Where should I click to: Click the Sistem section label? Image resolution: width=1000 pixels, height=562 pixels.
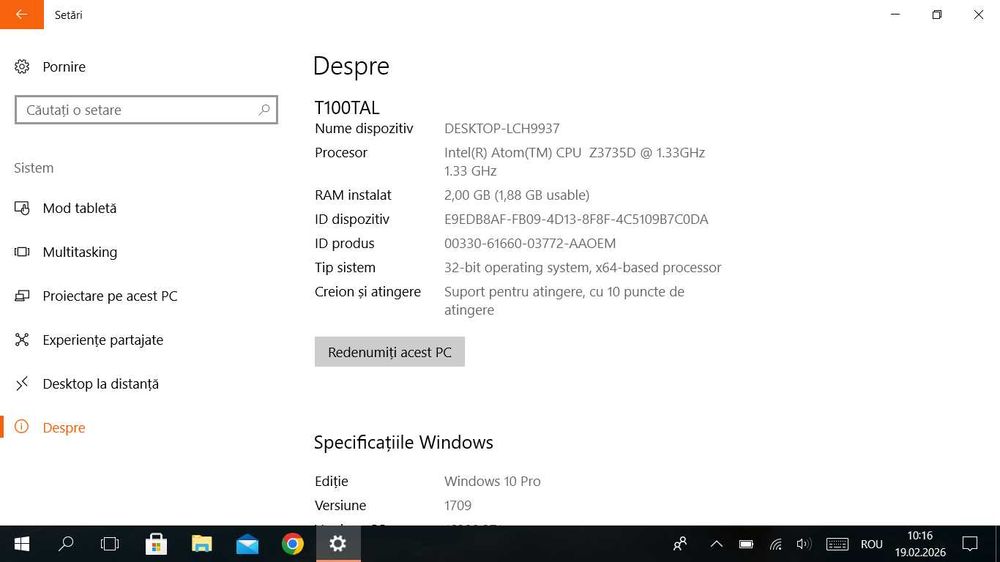(x=34, y=168)
